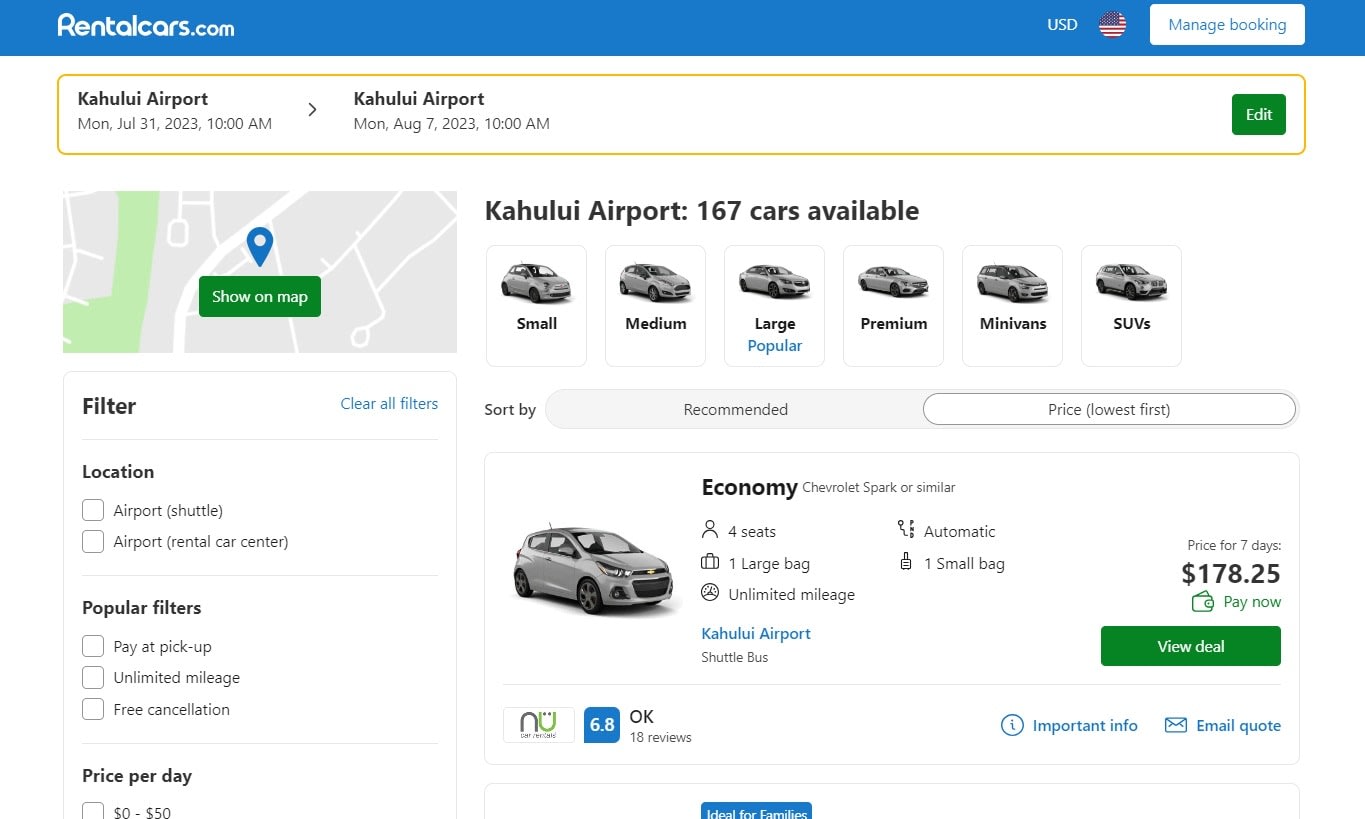The height and width of the screenshot is (819, 1365).
Task: Click the unlimited mileage gauge icon
Action: tap(710, 592)
